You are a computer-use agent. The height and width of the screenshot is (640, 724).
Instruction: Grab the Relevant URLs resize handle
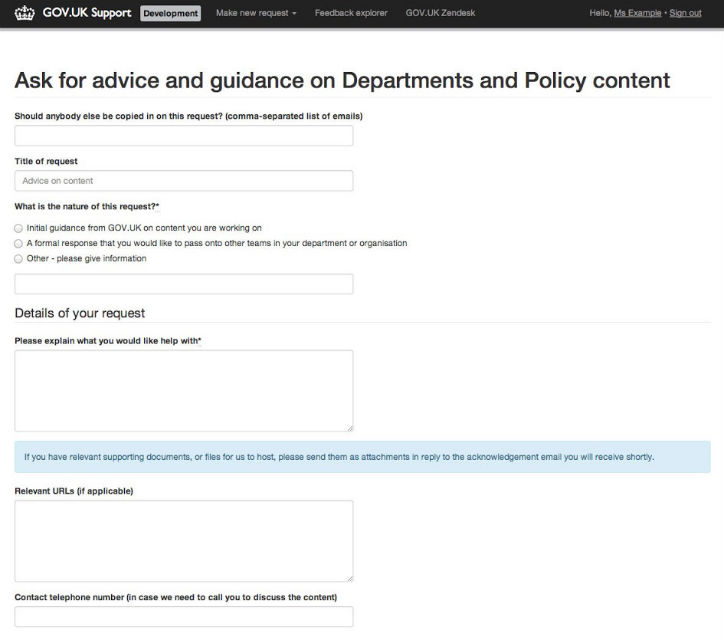tap(350, 578)
